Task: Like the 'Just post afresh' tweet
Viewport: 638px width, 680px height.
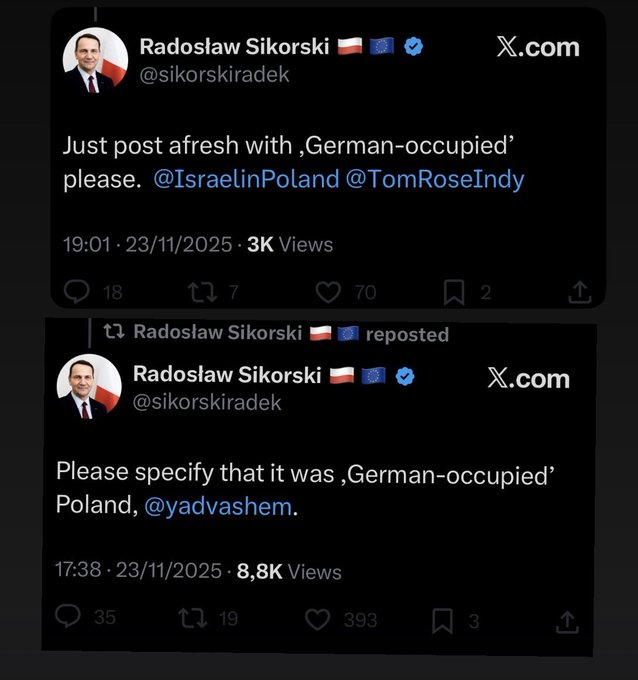Action: coord(328,292)
